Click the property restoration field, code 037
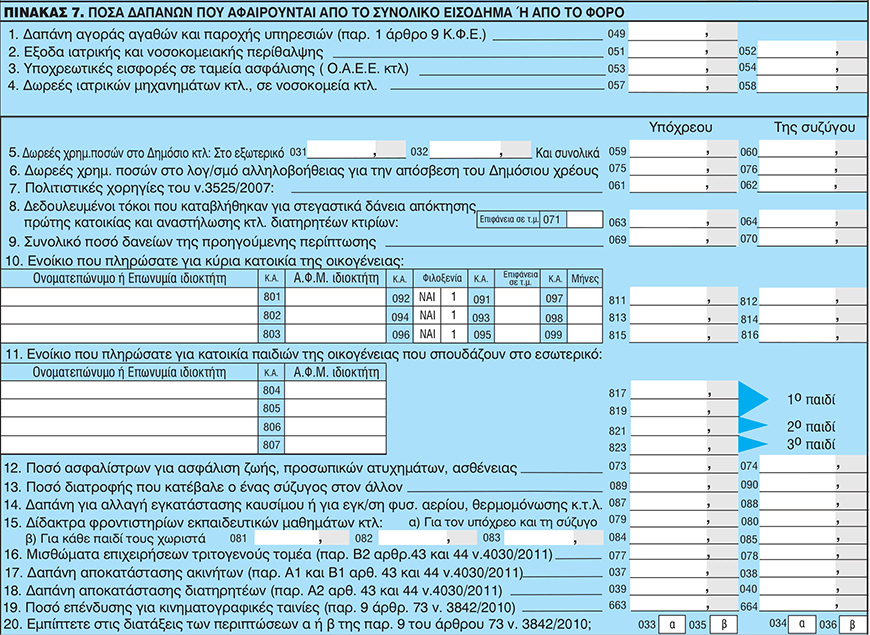This screenshot has width=870, height=635. (x=684, y=571)
